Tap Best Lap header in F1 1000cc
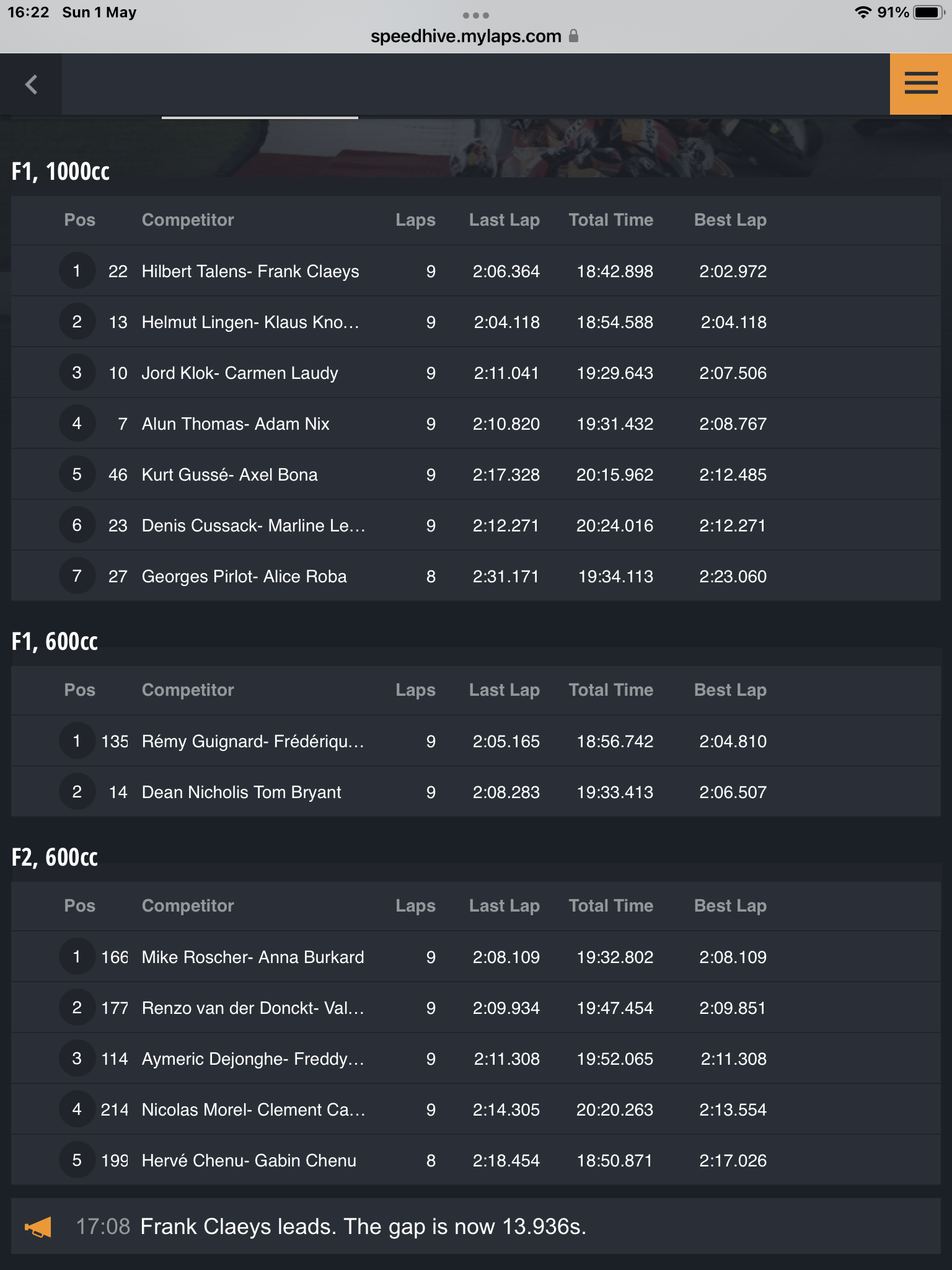The image size is (952, 1270). (730, 220)
